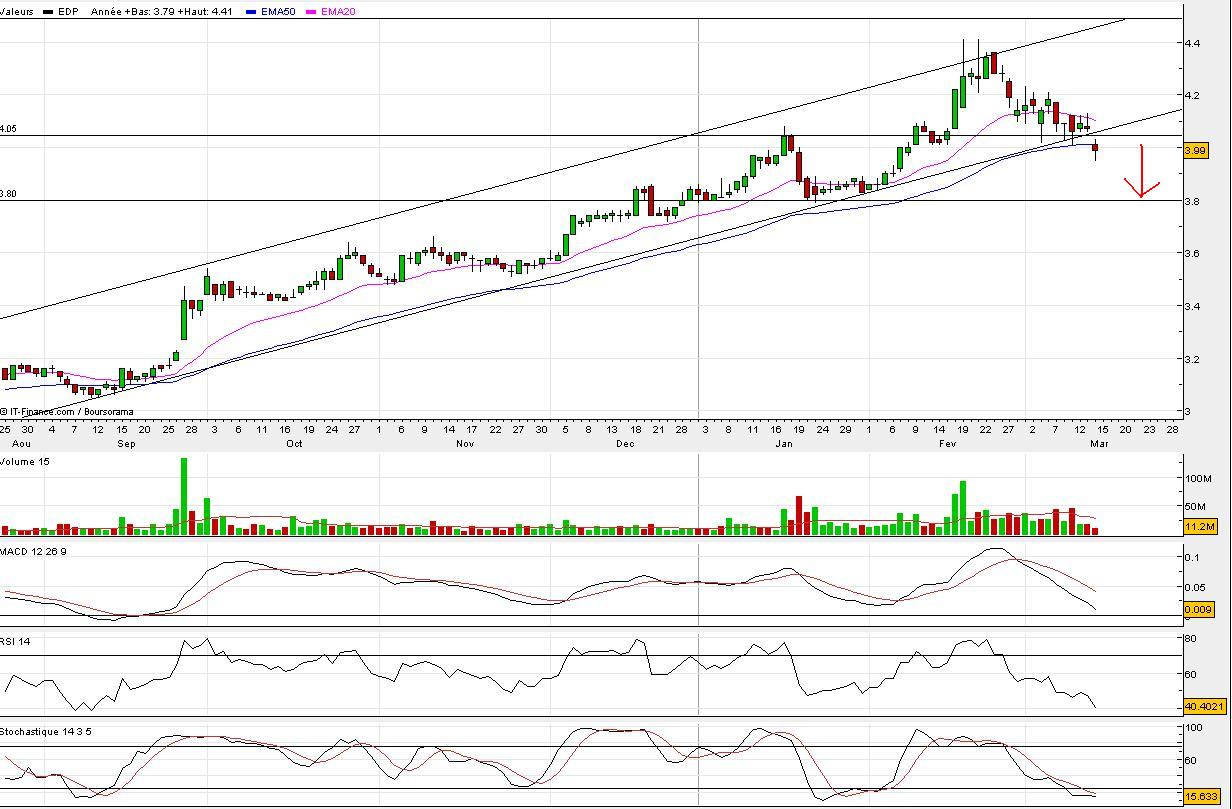Click the blue EMA50 legend swatch
This screenshot has width=1232, height=809.
[x=251, y=11]
